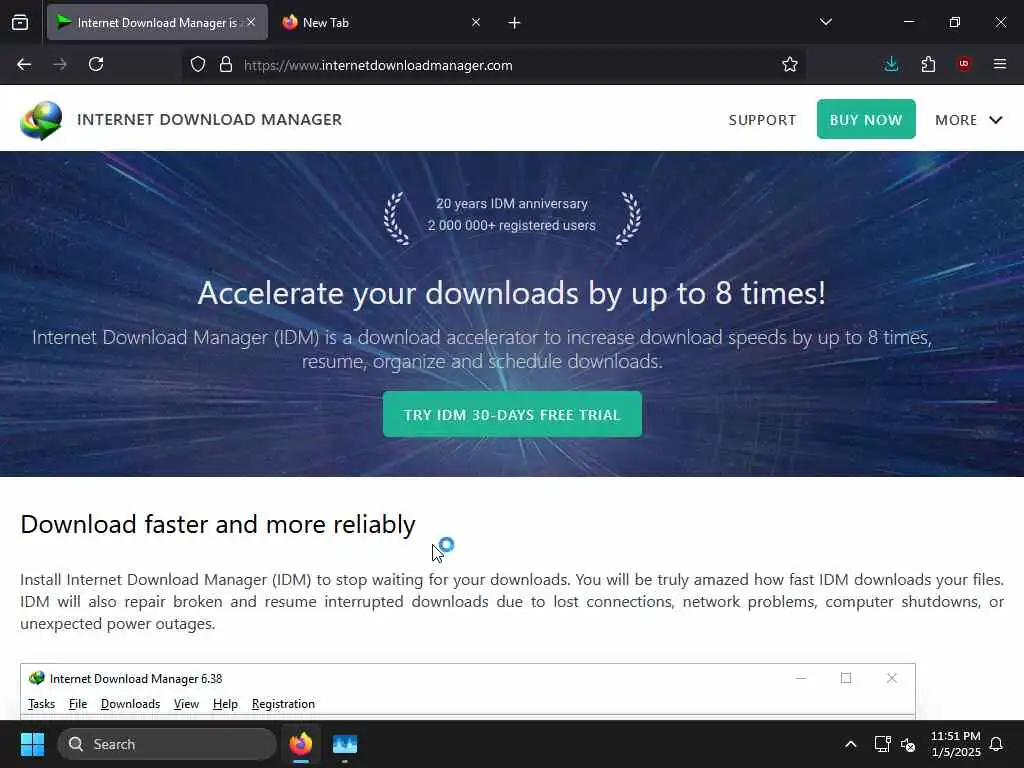The image size is (1024, 768).
Task: Open Firefox application hamburger menu
Action: coord(1000,64)
